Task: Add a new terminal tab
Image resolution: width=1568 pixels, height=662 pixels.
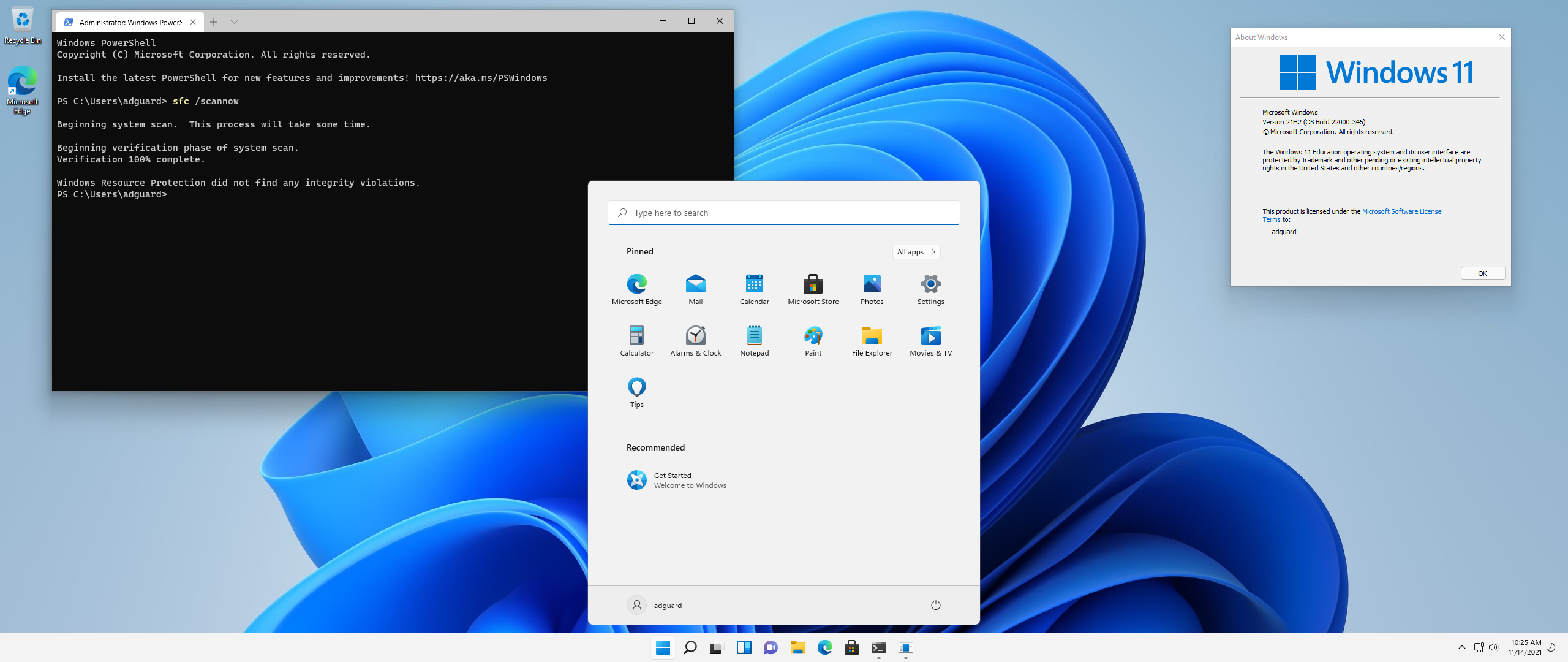Action: 214,22
